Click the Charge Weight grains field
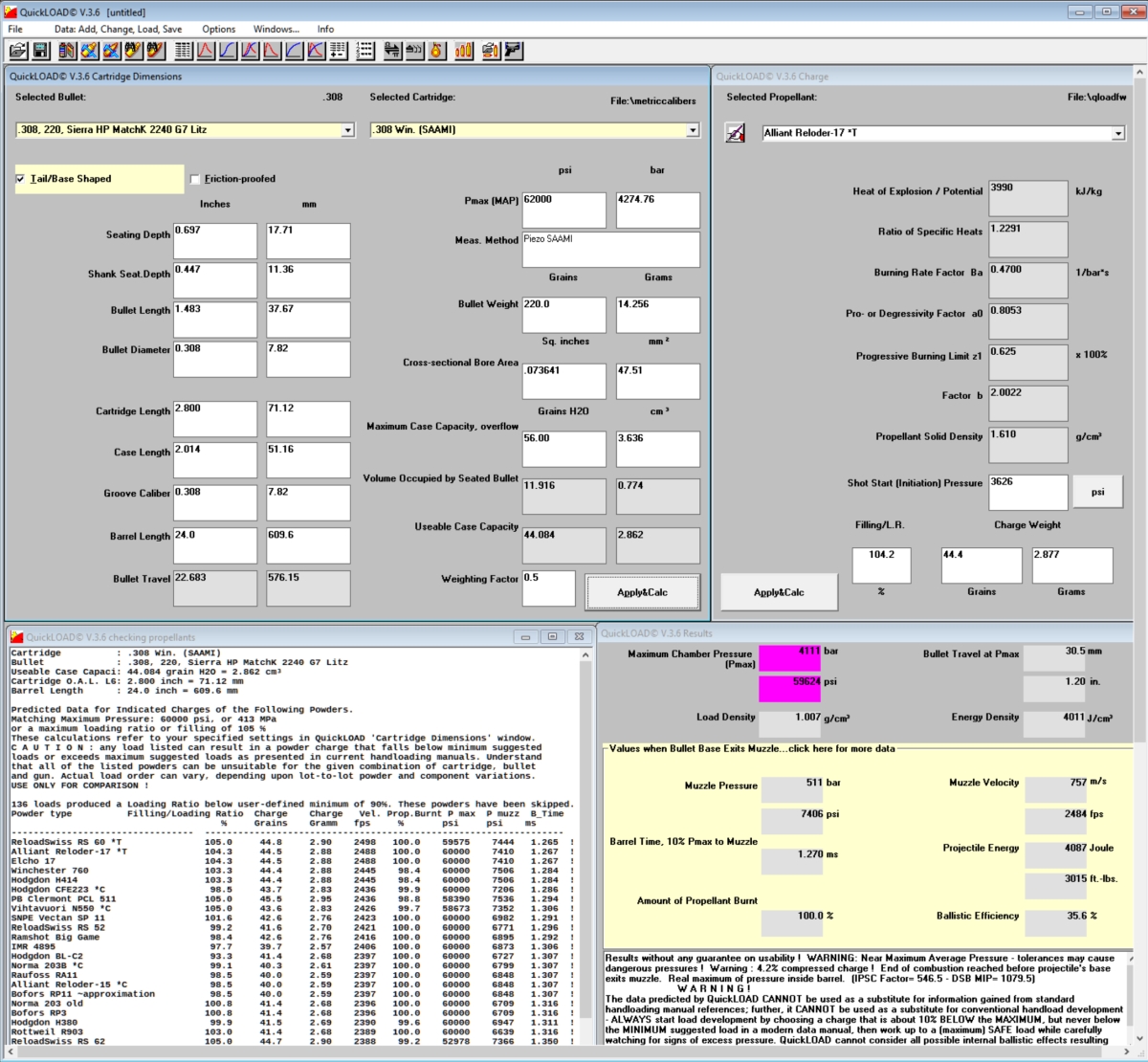This screenshot has height=1062, width=1148. coord(982,565)
